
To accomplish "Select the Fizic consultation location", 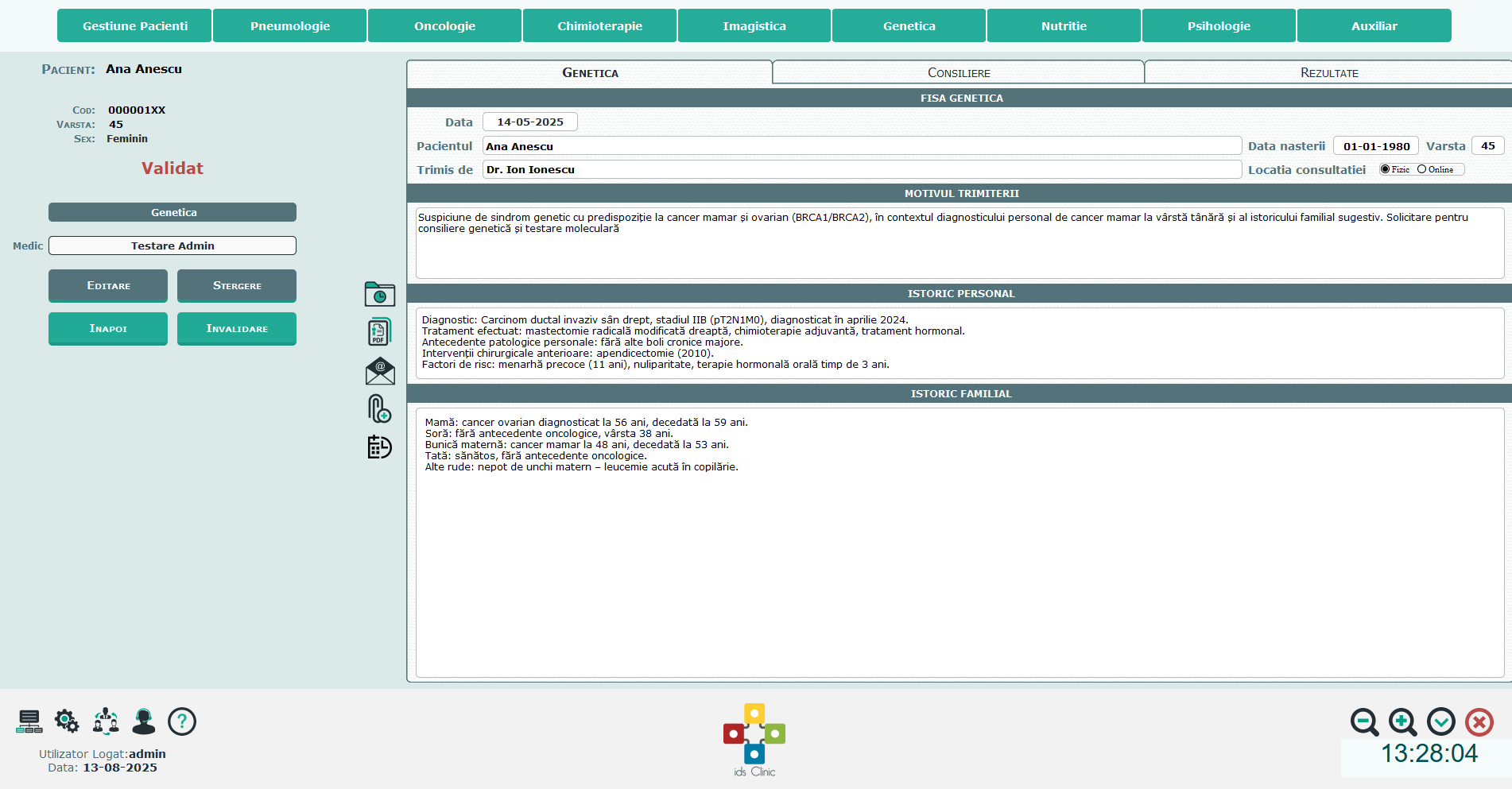I will click(1386, 169).
